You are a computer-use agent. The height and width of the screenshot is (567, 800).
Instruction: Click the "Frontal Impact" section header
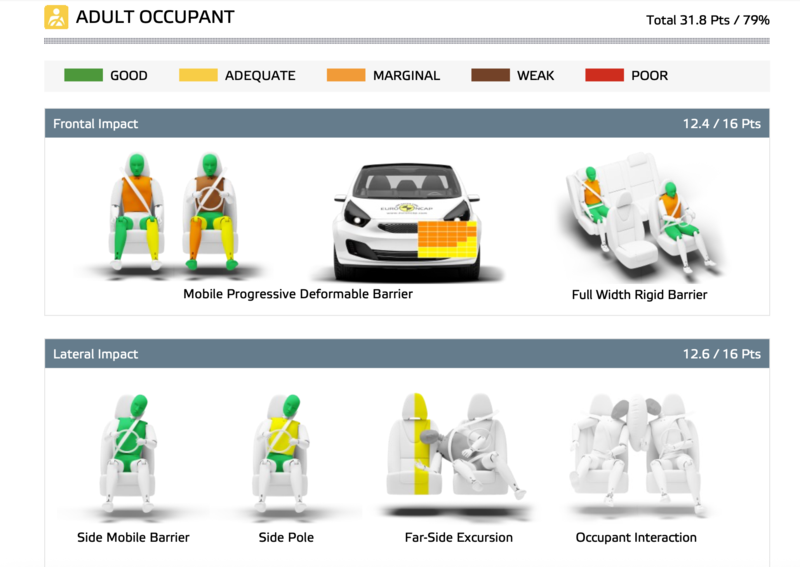407,123
